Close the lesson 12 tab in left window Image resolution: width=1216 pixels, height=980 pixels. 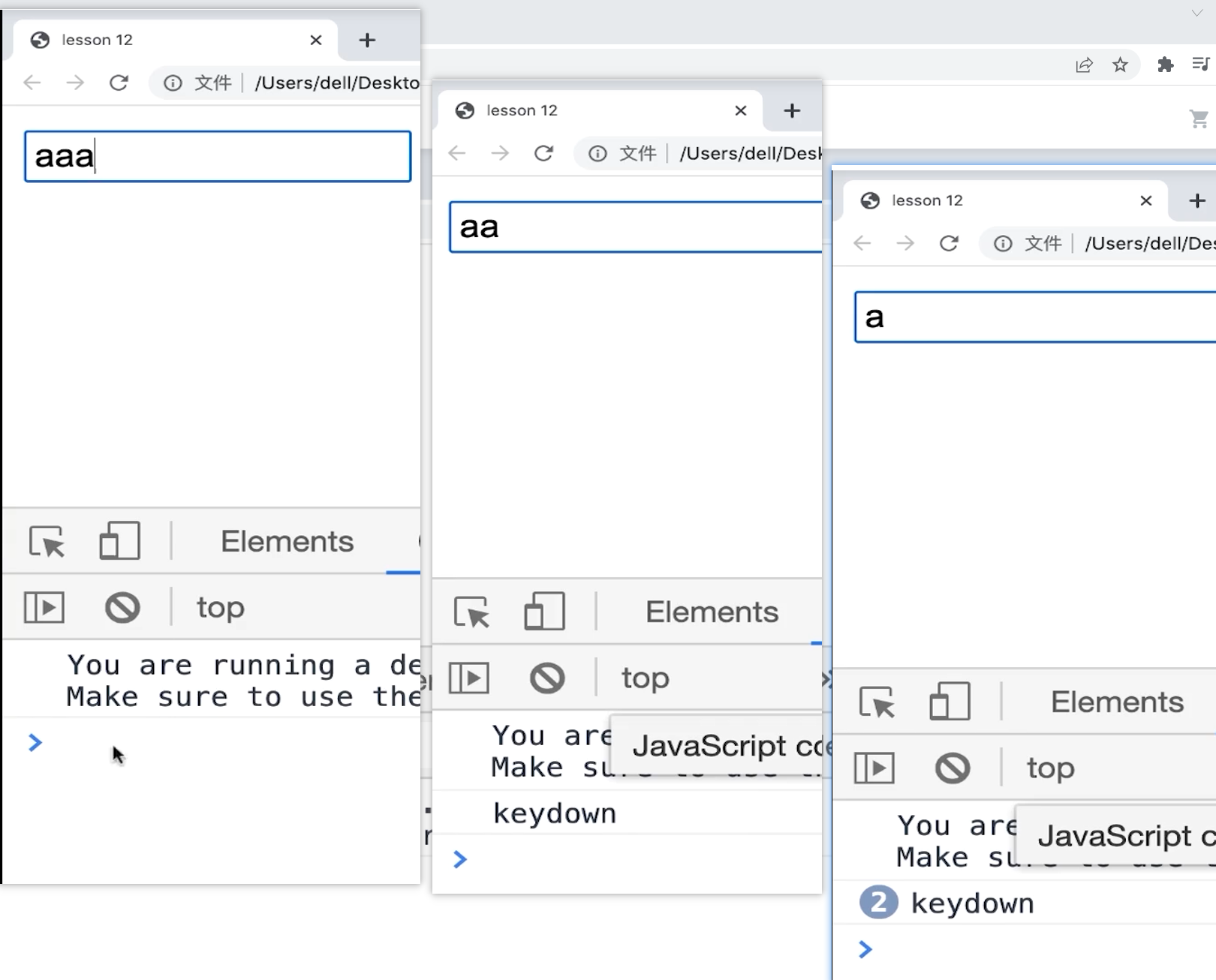[316, 40]
